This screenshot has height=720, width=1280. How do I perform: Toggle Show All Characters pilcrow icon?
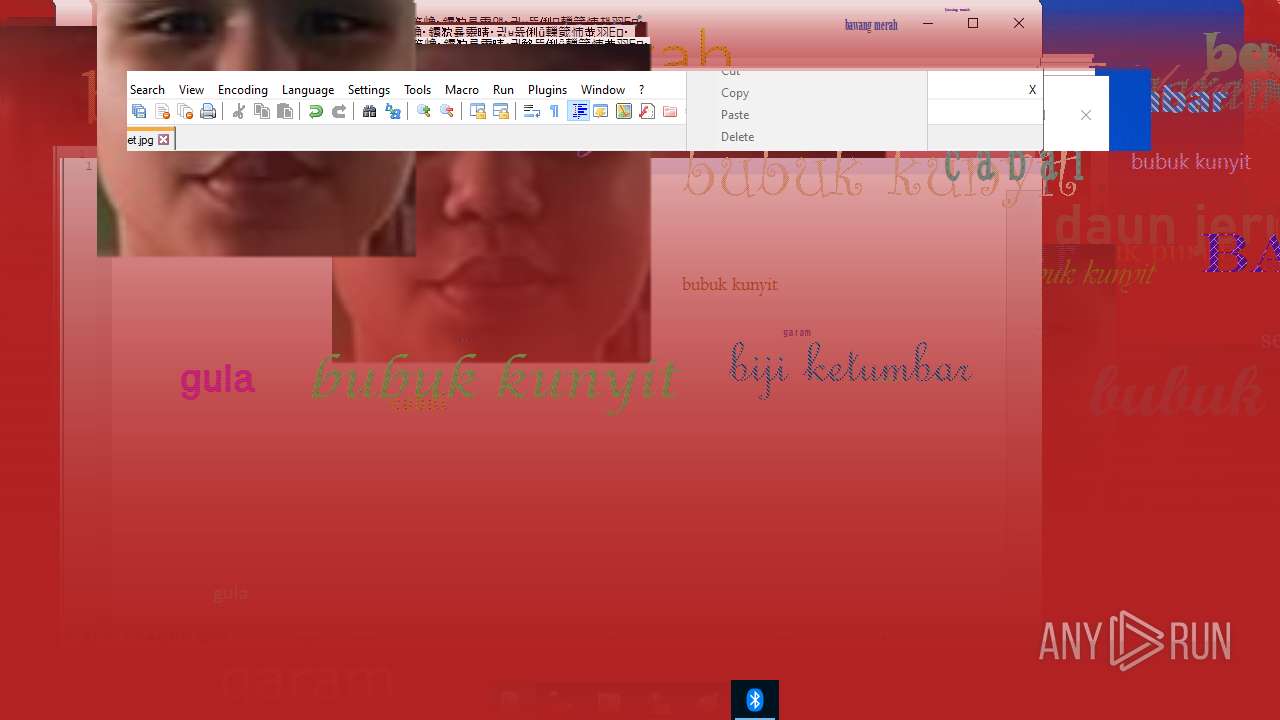[554, 111]
